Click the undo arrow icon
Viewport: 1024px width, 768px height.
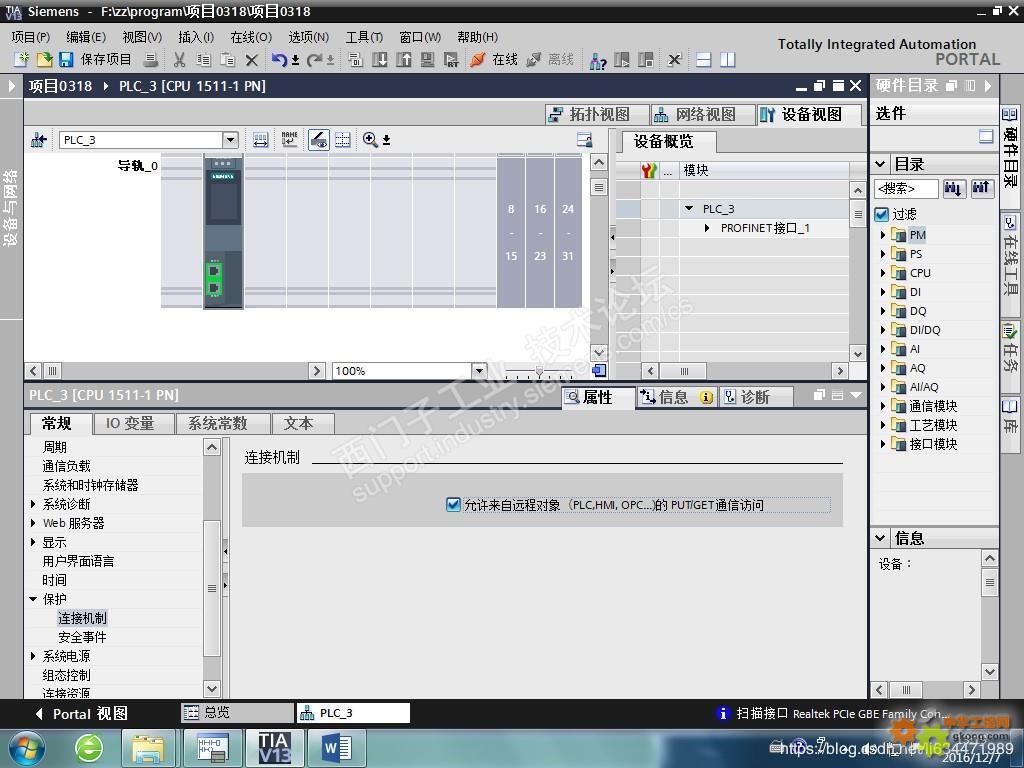pyautogui.click(x=279, y=60)
